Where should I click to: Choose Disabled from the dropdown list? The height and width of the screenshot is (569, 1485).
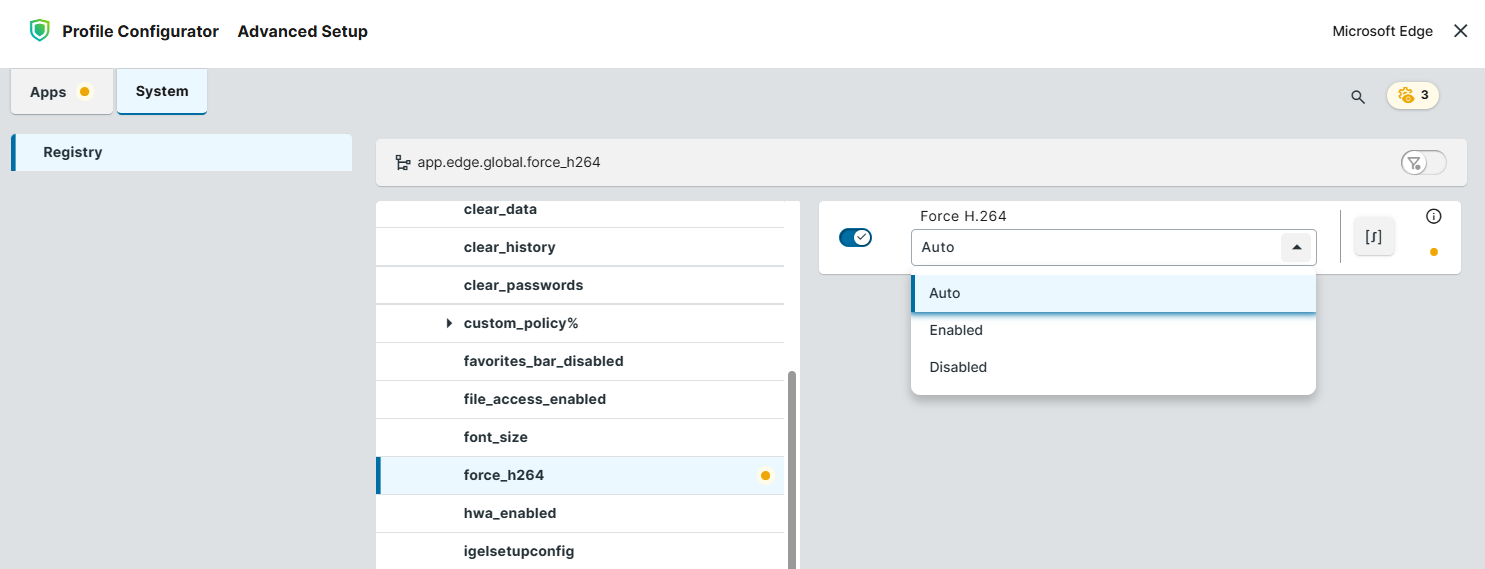coord(958,367)
